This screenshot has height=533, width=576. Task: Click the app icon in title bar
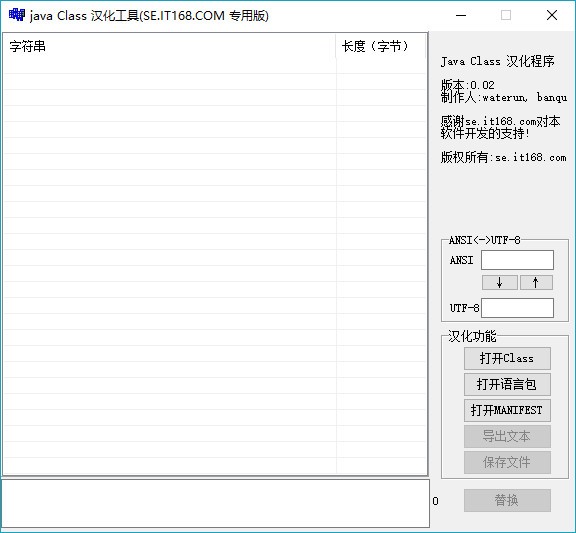coord(17,15)
